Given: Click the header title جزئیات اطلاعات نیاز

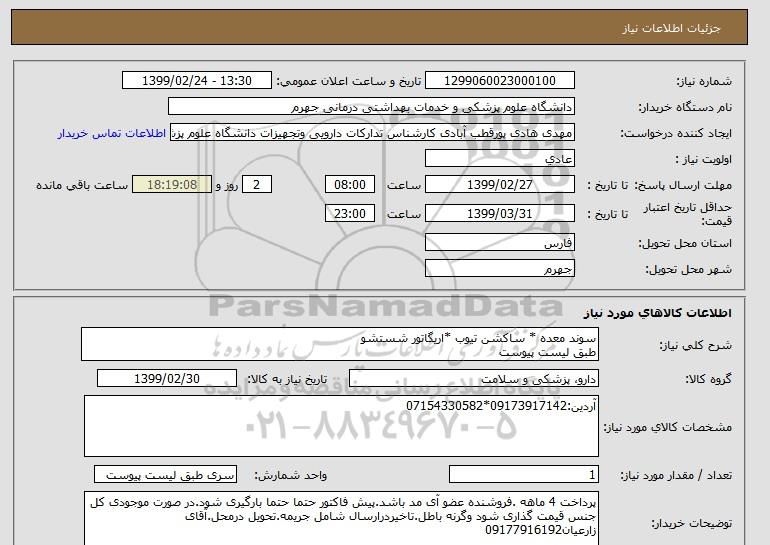Looking at the screenshot, I should [x=671, y=28].
